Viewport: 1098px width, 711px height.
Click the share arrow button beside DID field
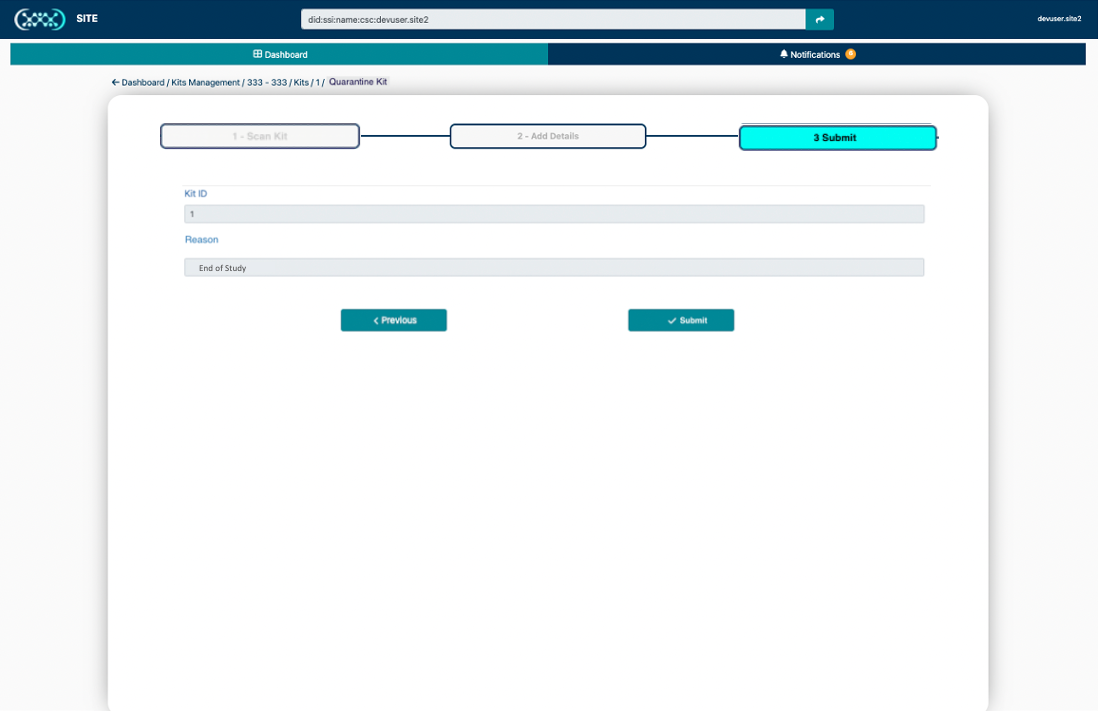tap(819, 20)
